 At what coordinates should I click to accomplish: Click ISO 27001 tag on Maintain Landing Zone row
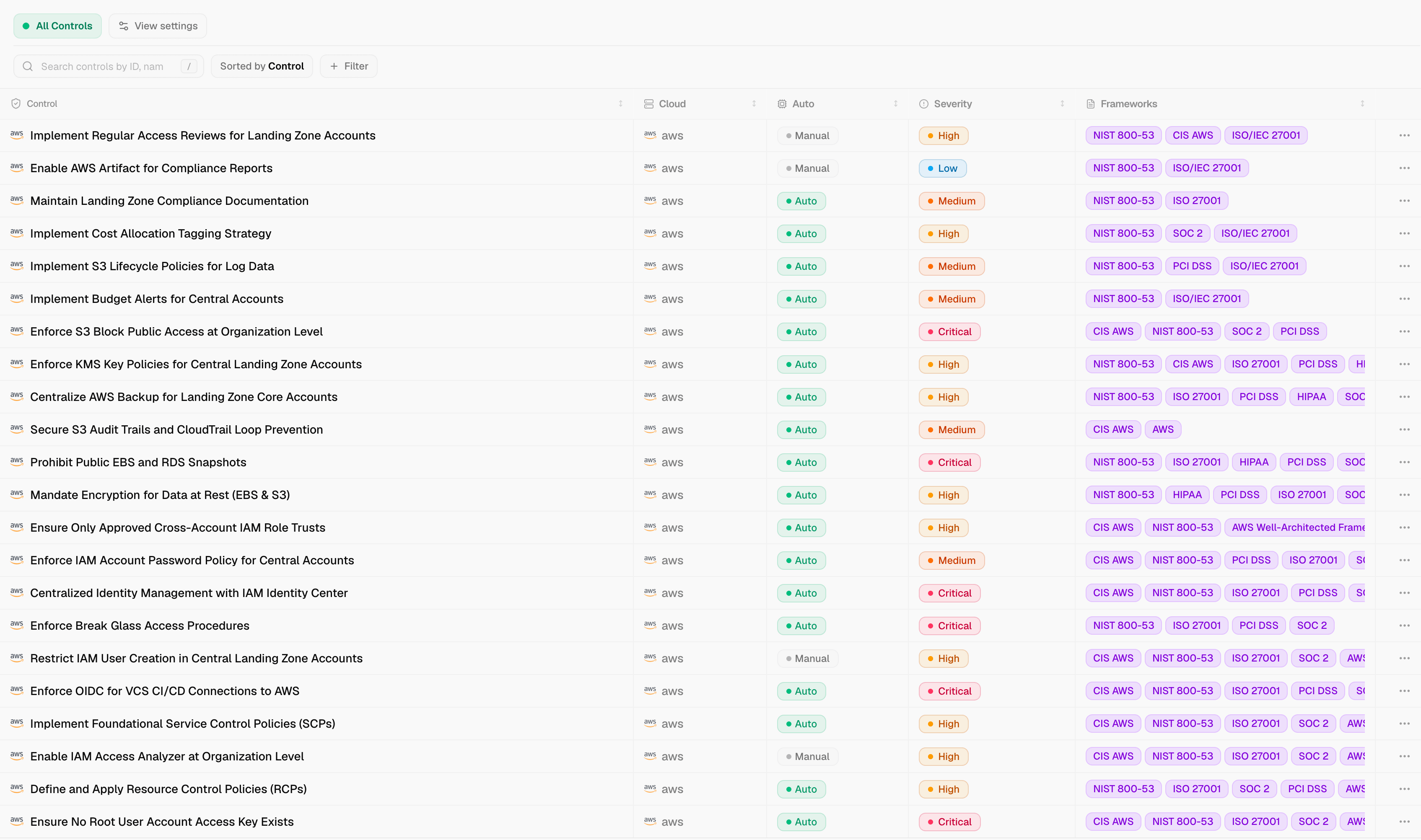tap(1196, 201)
